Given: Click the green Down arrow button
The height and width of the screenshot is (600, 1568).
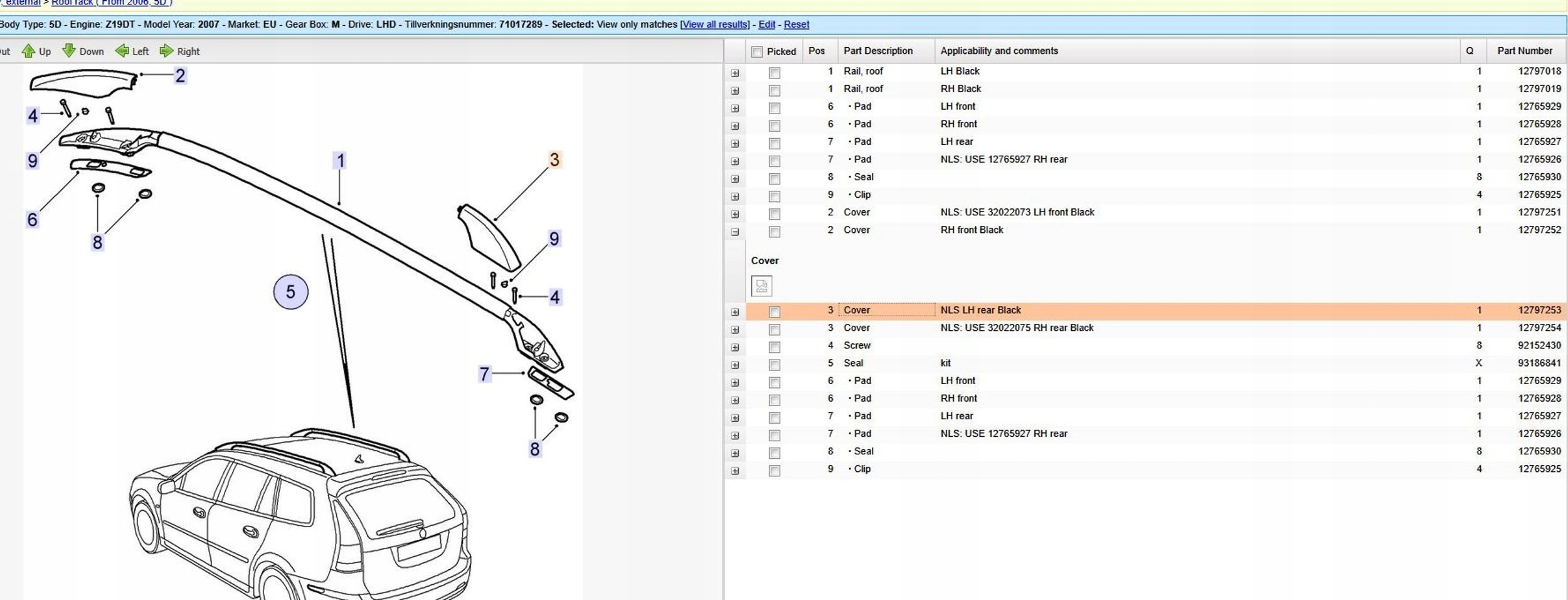Looking at the screenshot, I should (x=83, y=51).
